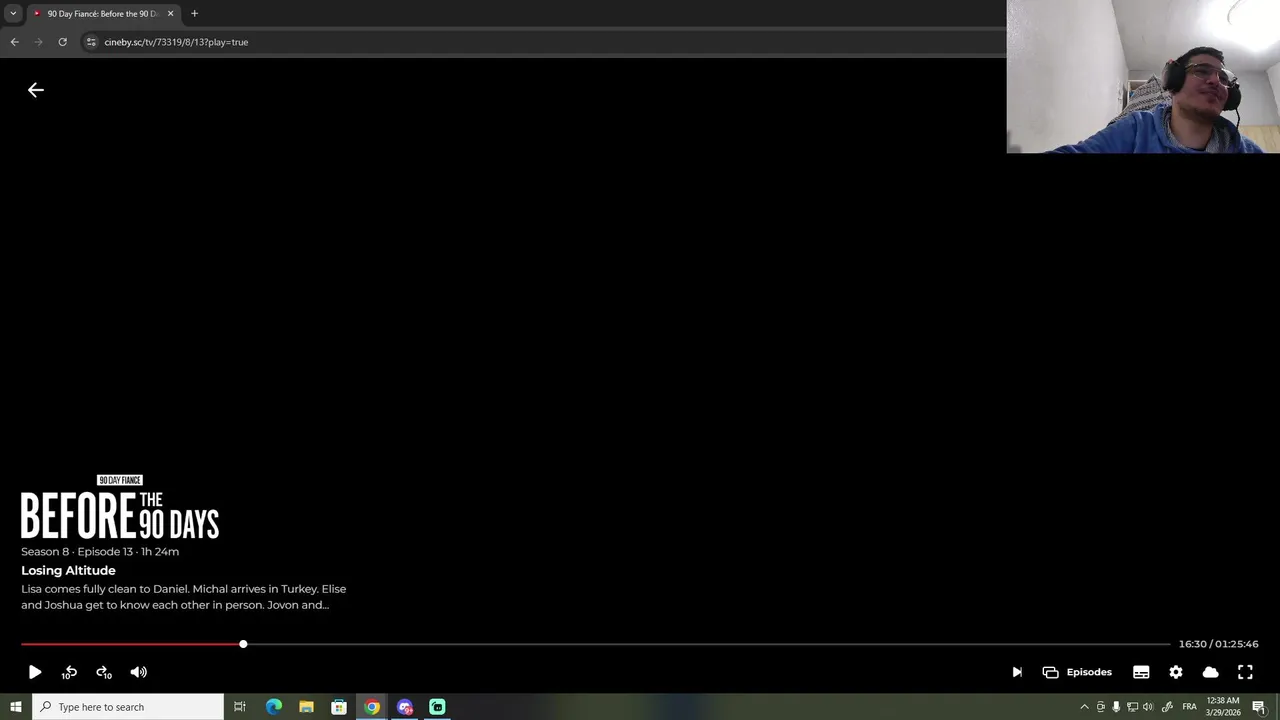This screenshot has width=1280, height=720.
Task: Go forward one page in Chrome
Action: click(x=38, y=42)
